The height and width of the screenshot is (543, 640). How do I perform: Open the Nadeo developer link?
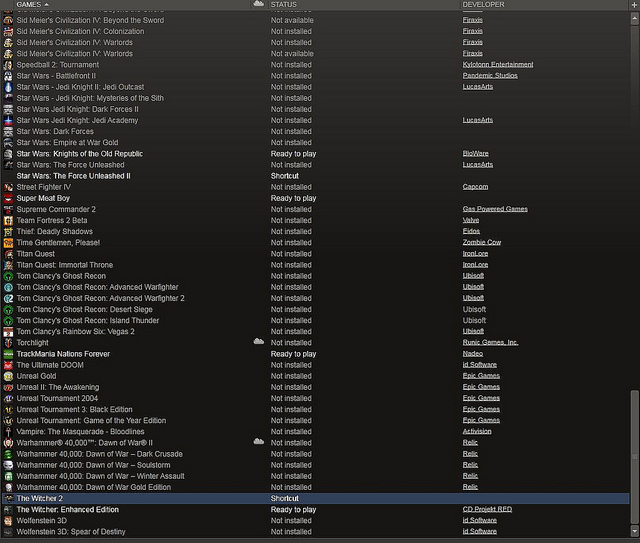click(x=473, y=354)
